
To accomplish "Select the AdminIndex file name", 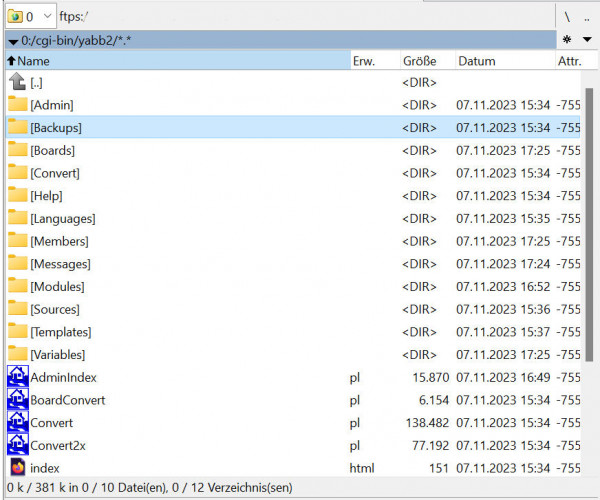I will click(64, 378).
